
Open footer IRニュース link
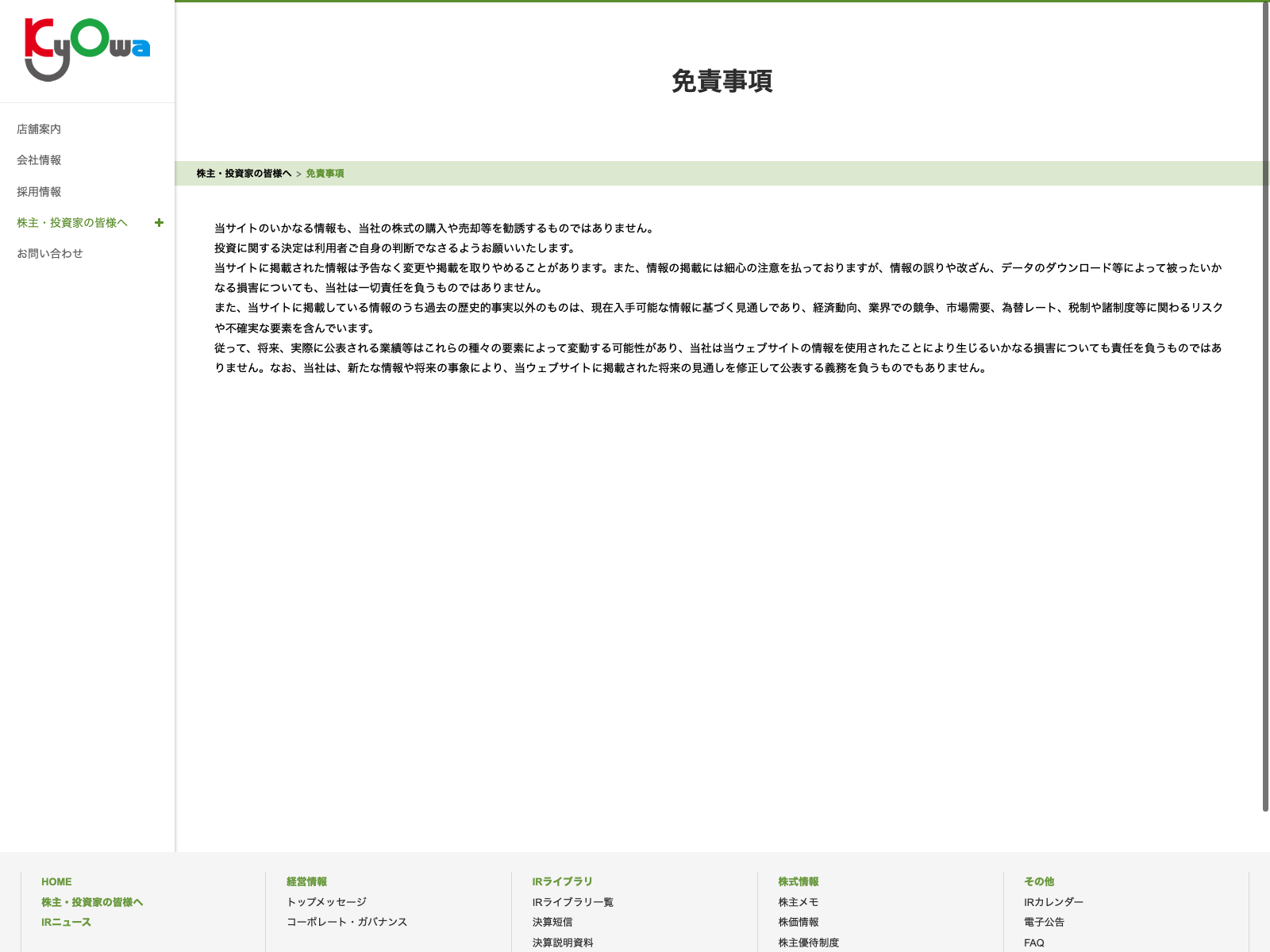[66, 922]
